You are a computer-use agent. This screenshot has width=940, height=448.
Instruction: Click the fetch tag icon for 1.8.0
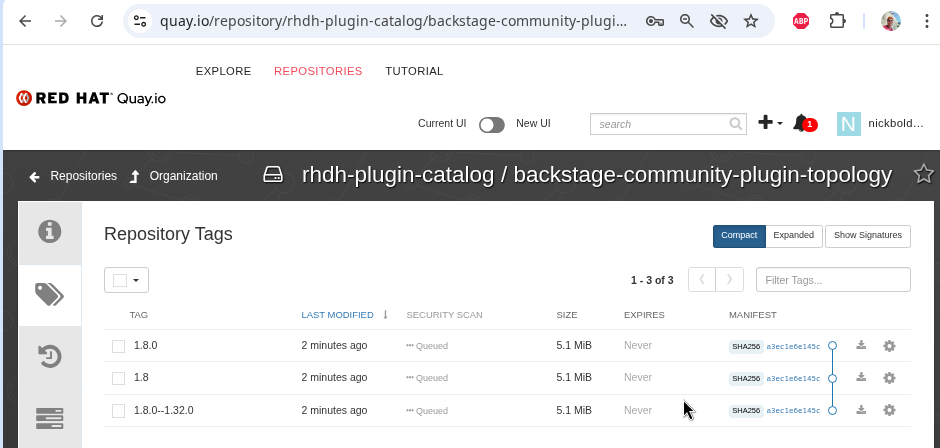point(861,346)
